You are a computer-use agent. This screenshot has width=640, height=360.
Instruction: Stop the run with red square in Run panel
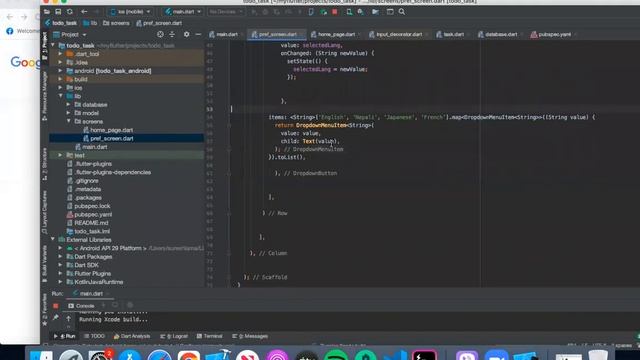pyautogui.click(x=56, y=306)
